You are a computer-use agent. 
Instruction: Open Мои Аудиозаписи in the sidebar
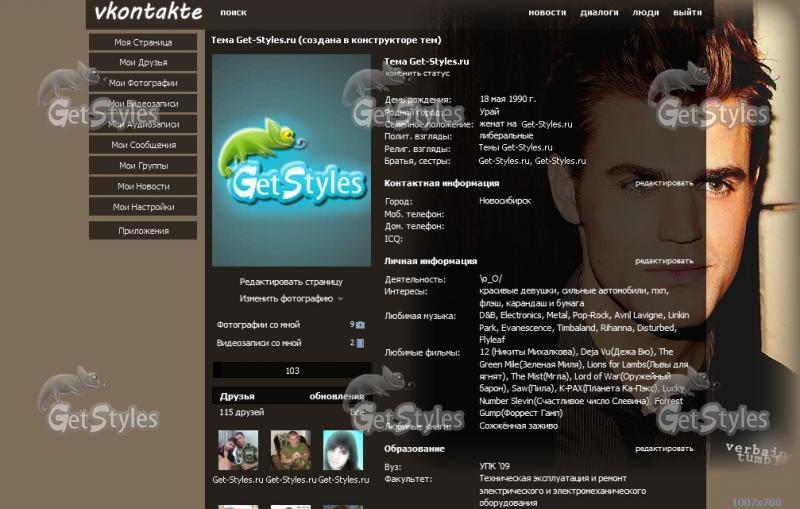(x=143, y=124)
